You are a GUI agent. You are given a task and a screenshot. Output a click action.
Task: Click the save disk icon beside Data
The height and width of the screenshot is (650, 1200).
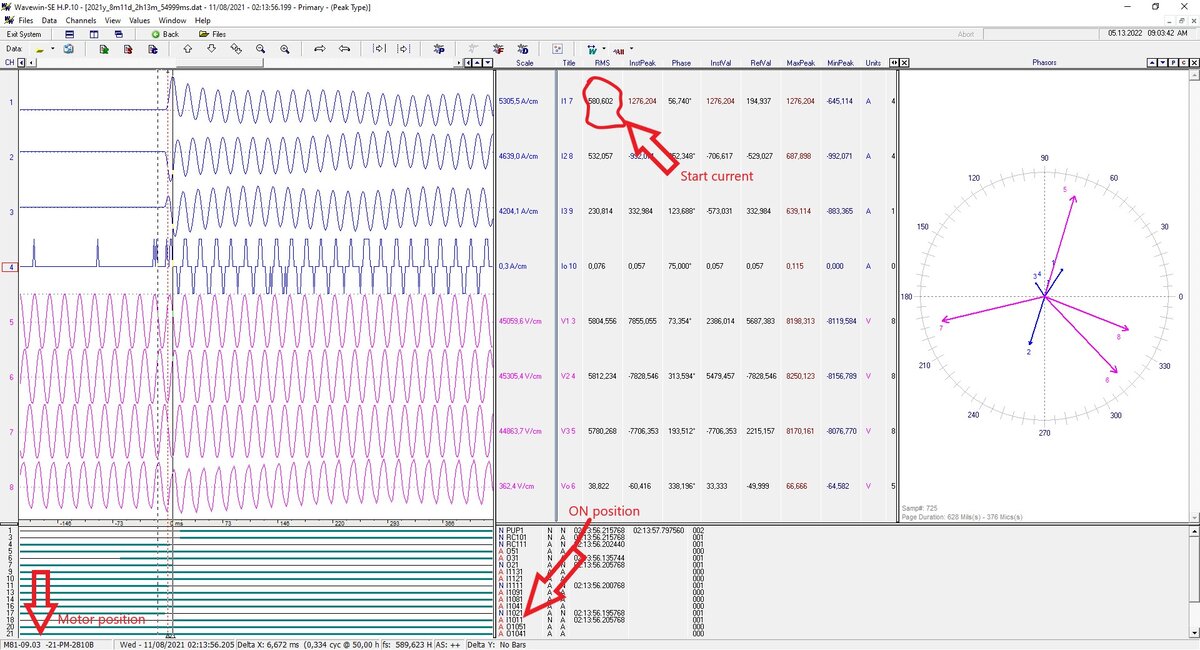tap(68, 48)
